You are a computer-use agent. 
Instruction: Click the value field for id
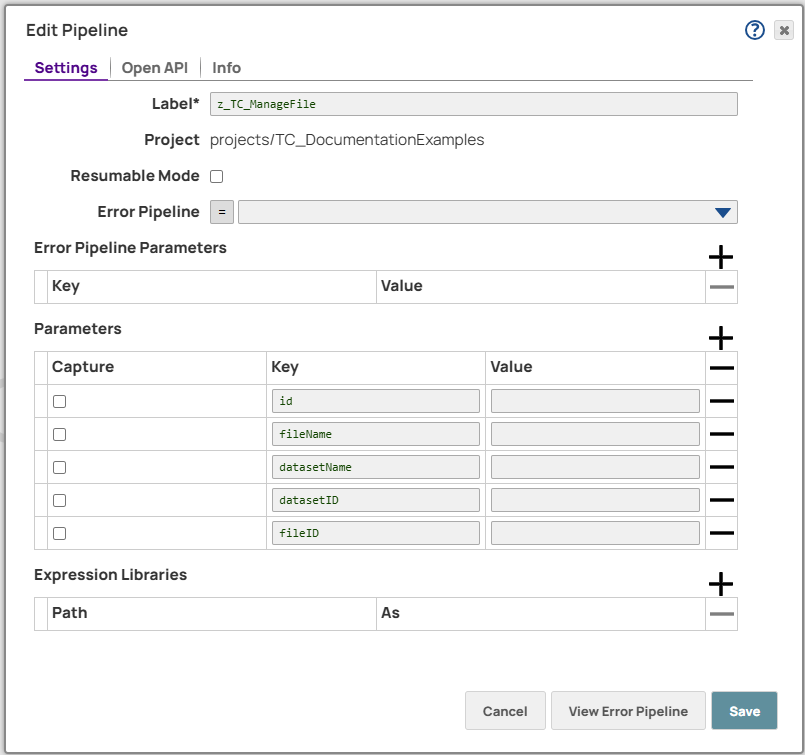595,401
